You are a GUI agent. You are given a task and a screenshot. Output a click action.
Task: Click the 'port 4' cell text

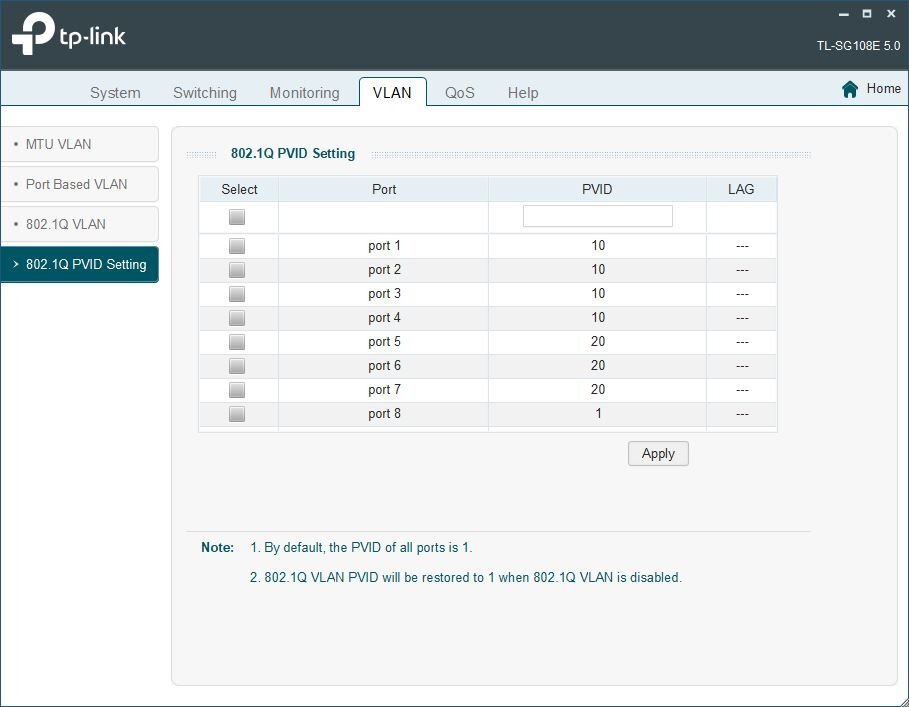click(x=384, y=318)
